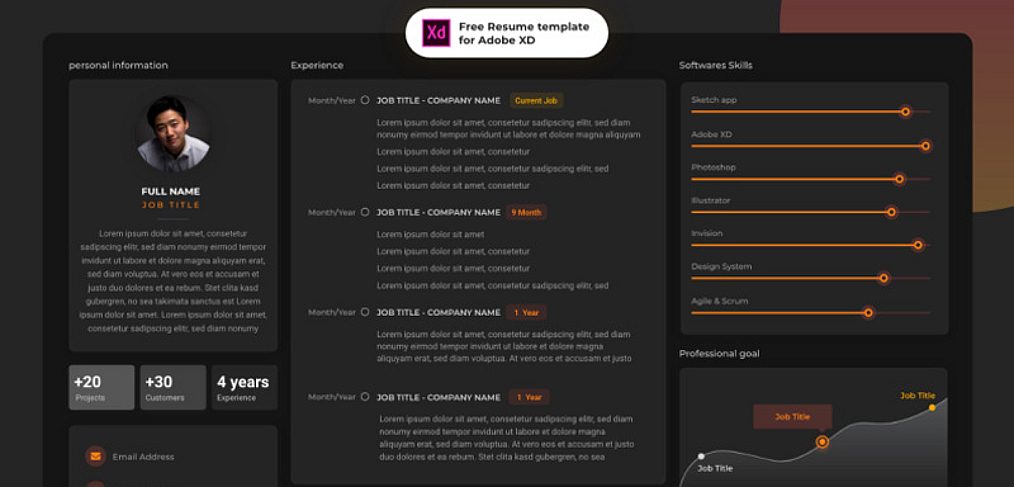The height and width of the screenshot is (487, 1014).
Task: Click the Agile & Scrum label
Action: click(719, 301)
